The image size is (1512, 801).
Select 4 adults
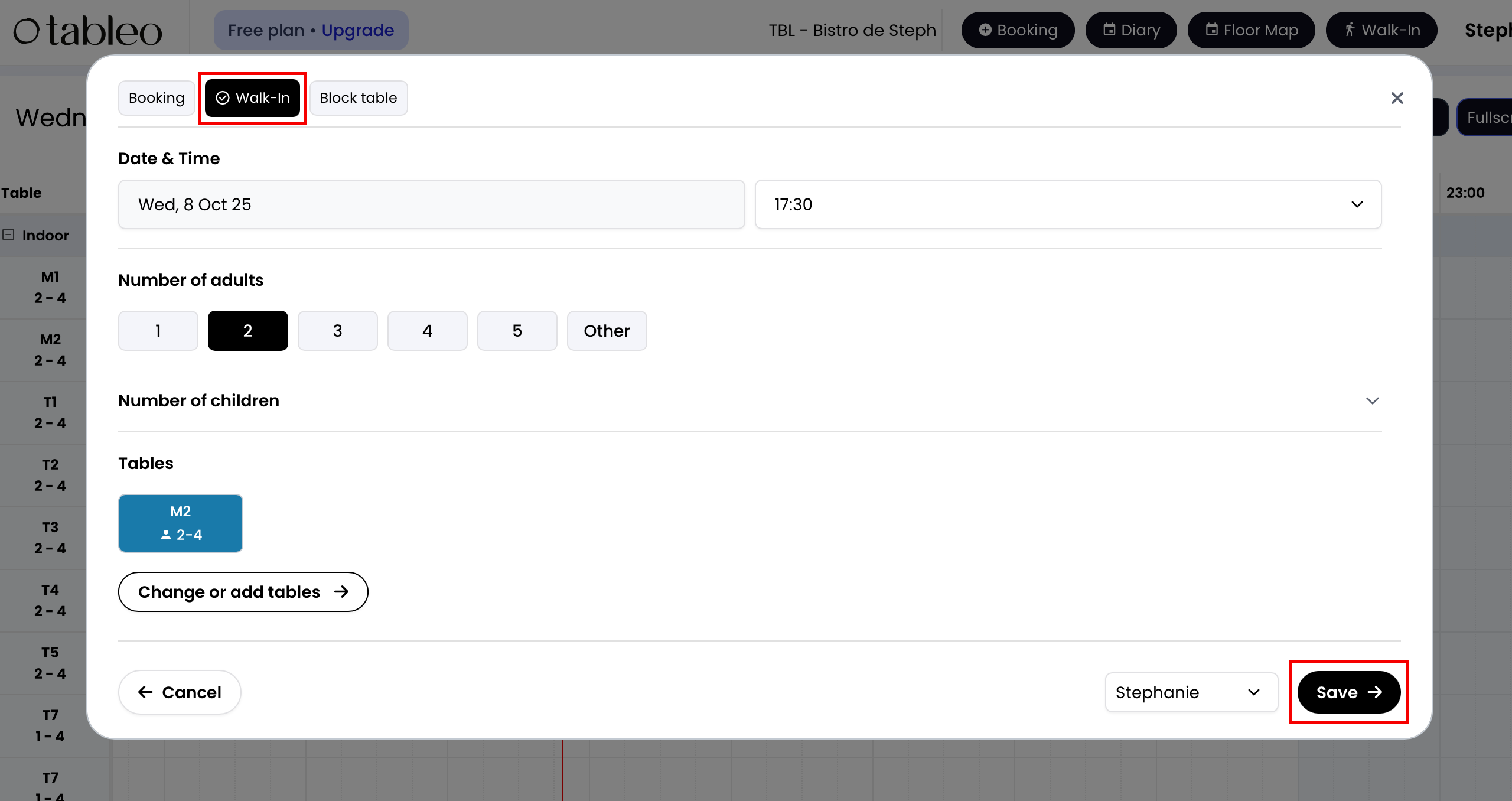(428, 331)
